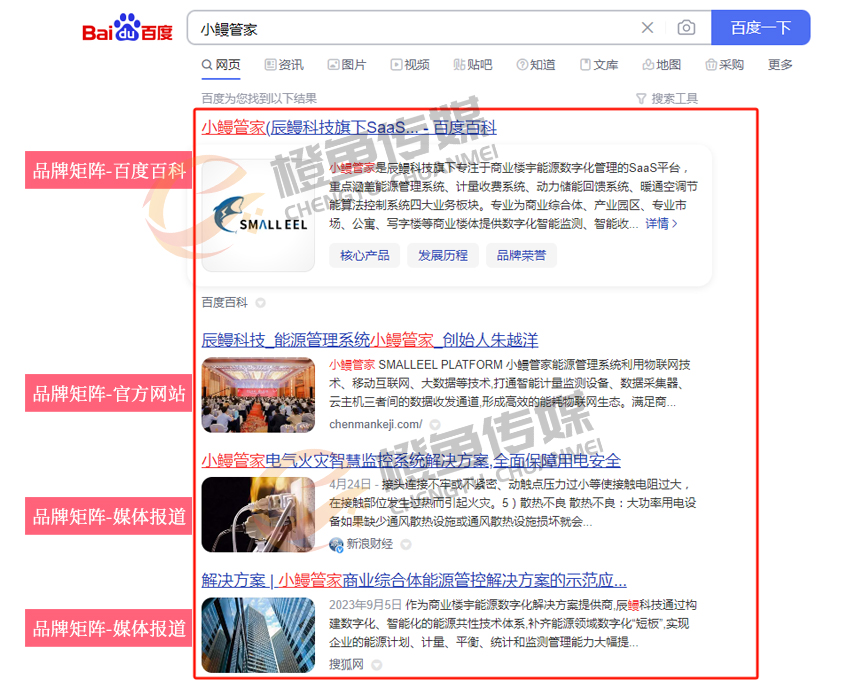
Task: Click the 核心产品 tag button
Action: click(x=364, y=255)
